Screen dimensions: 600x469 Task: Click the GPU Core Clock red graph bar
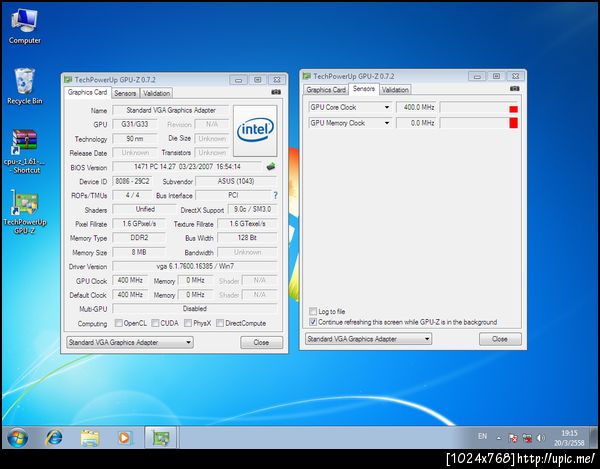[514, 109]
